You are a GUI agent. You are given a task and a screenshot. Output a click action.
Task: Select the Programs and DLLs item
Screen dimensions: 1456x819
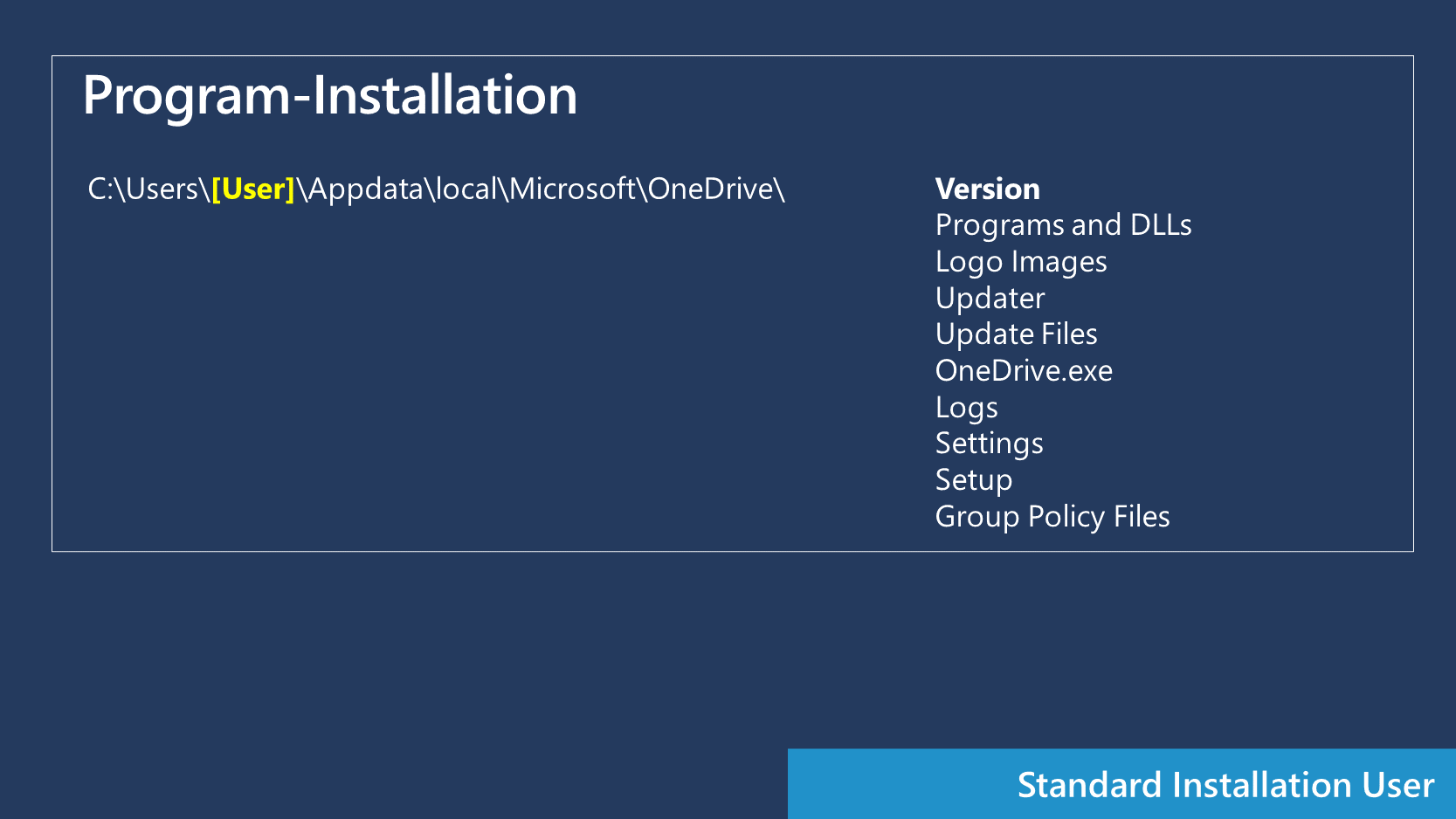1063,224
